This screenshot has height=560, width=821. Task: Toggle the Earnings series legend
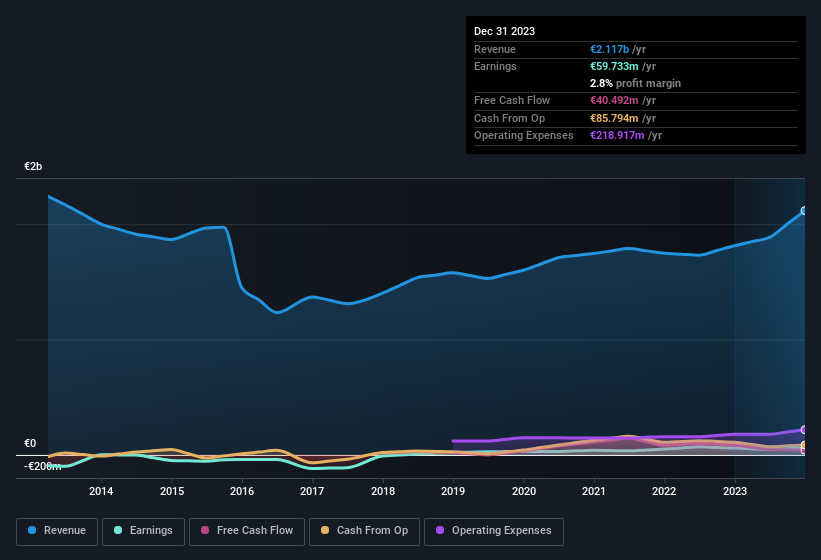(143, 532)
